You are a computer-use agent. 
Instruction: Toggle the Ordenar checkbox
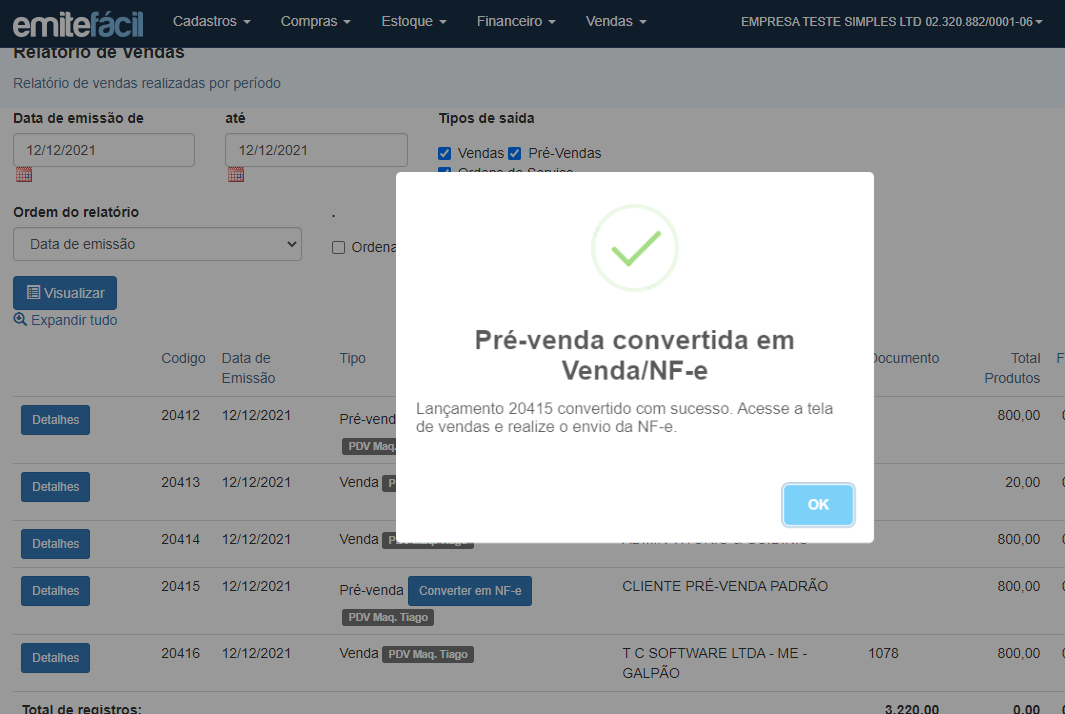(338, 247)
